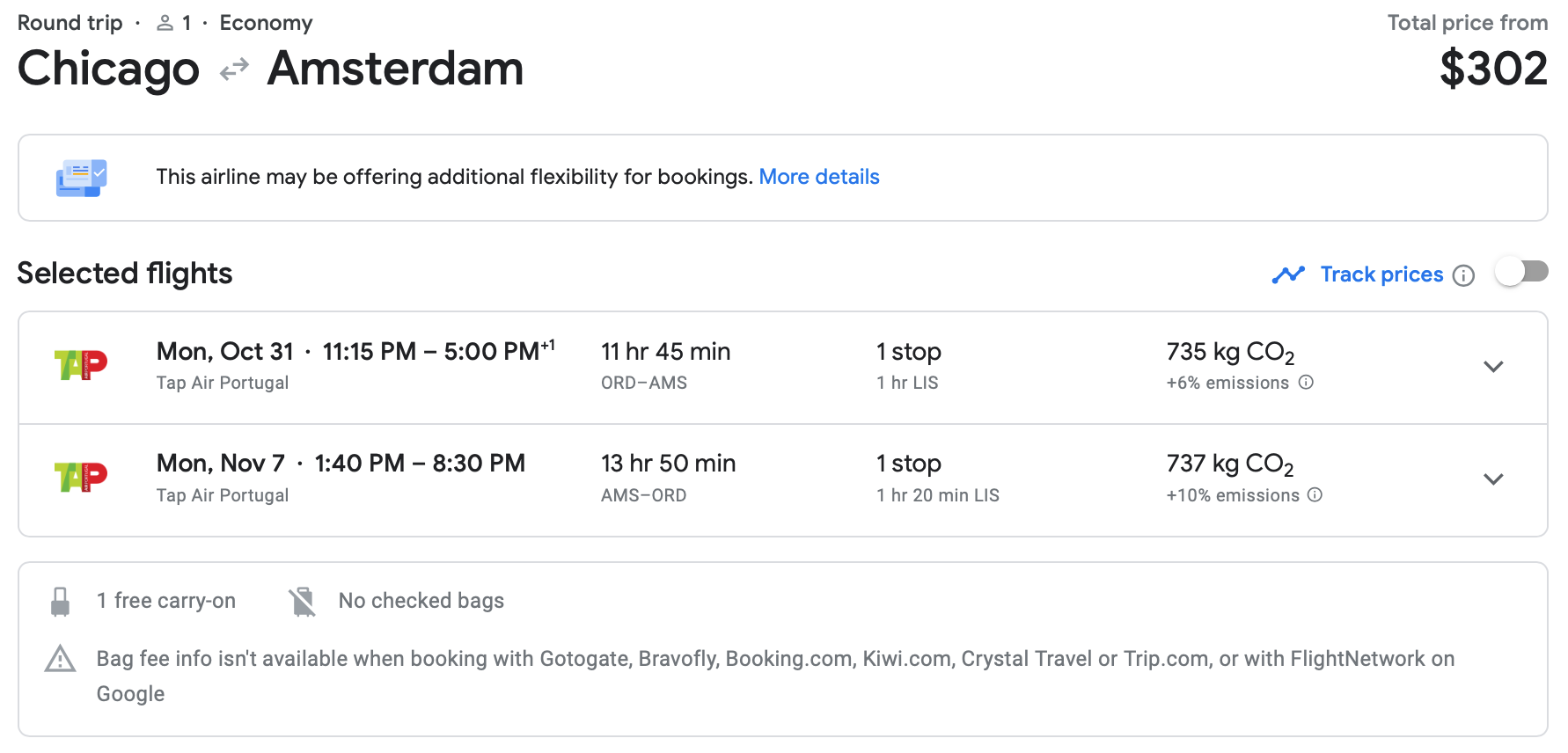Viewport: 1568px width, 753px height.
Task: Open More details about booking flexibility
Action: (x=819, y=177)
